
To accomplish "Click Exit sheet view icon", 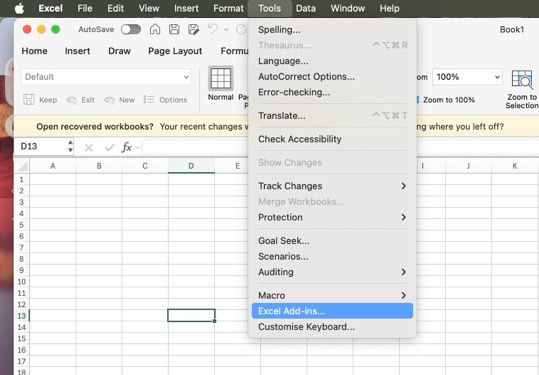I will click(x=72, y=100).
